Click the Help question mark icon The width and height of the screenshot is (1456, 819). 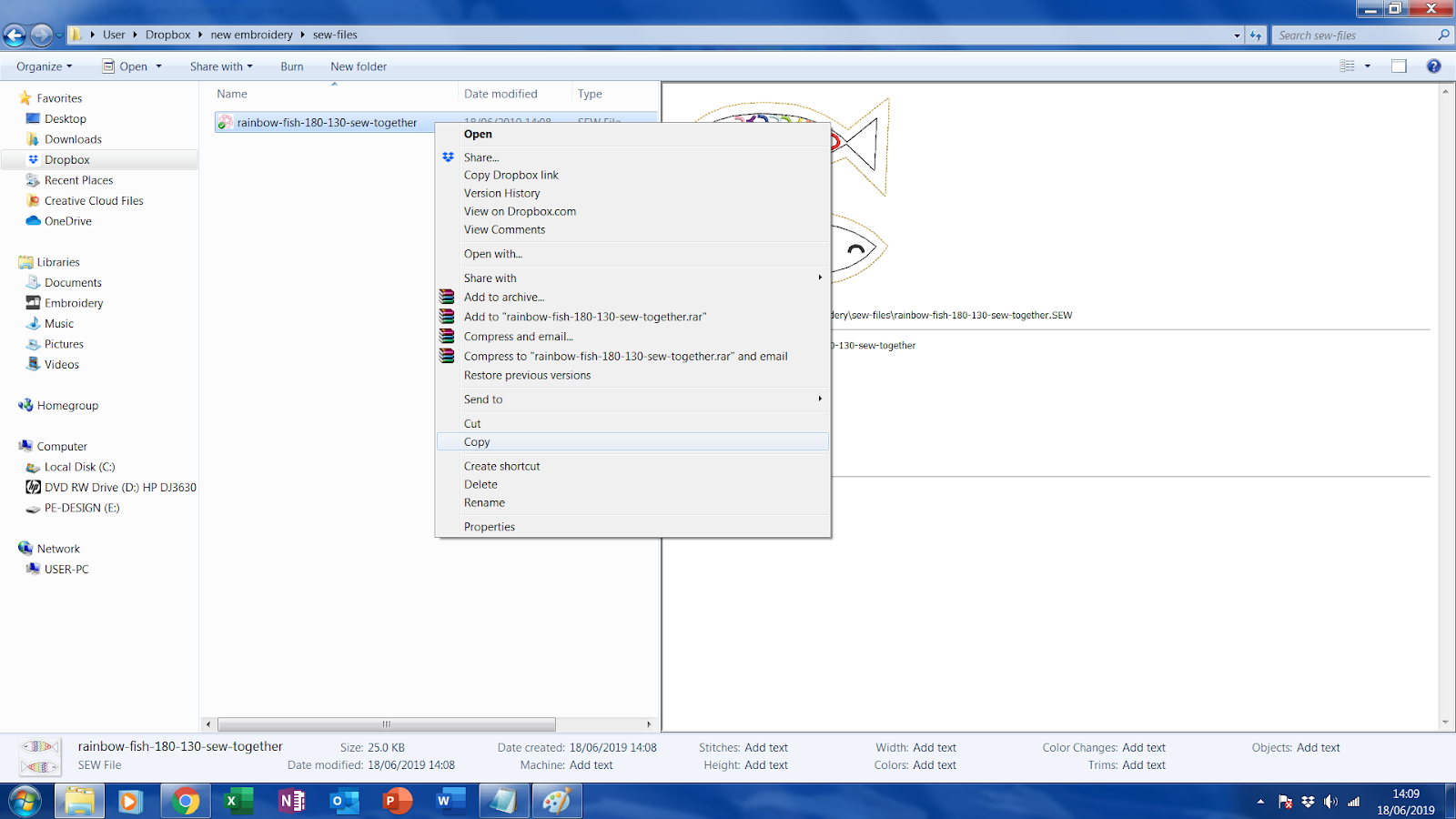1433,66
